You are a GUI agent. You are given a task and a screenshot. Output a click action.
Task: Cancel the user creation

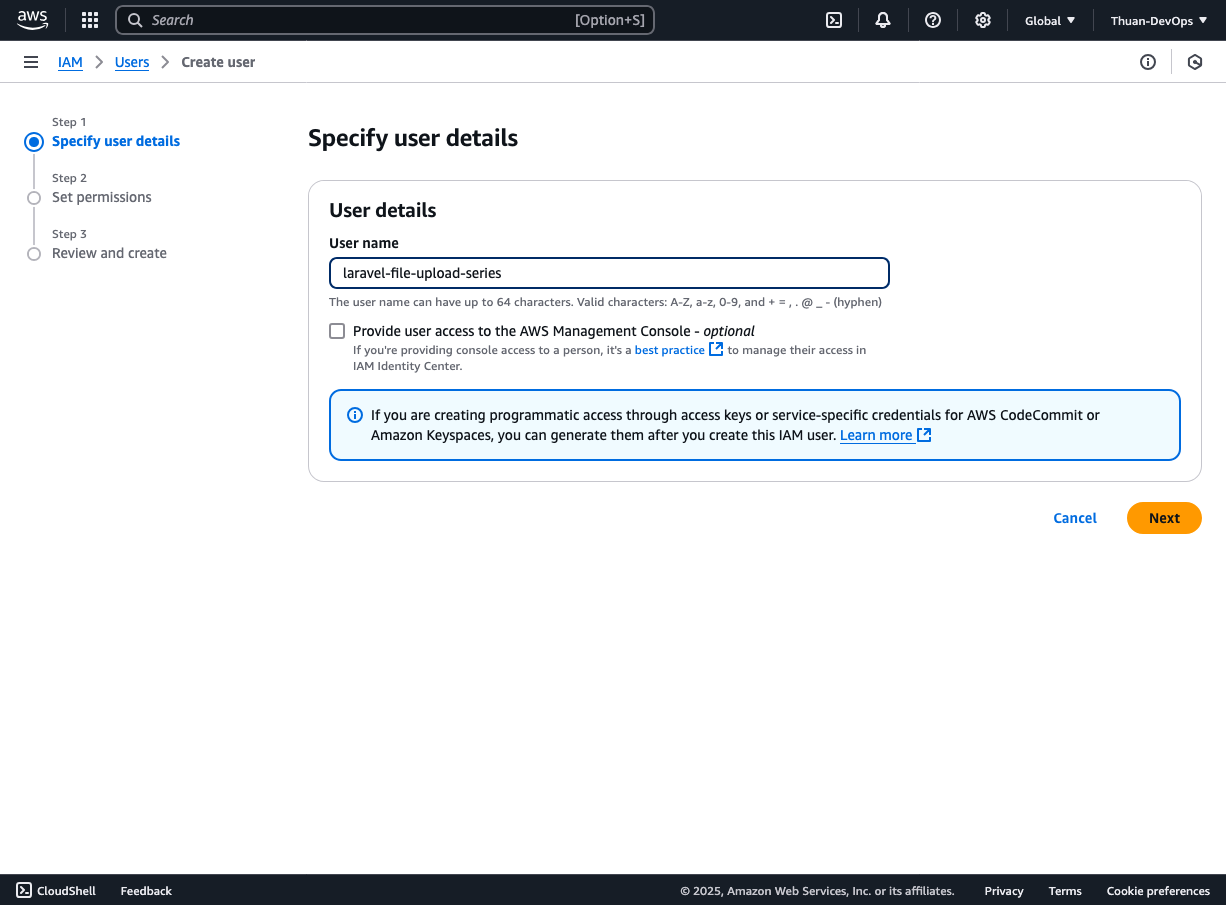pyautogui.click(x=1075, y=518)
